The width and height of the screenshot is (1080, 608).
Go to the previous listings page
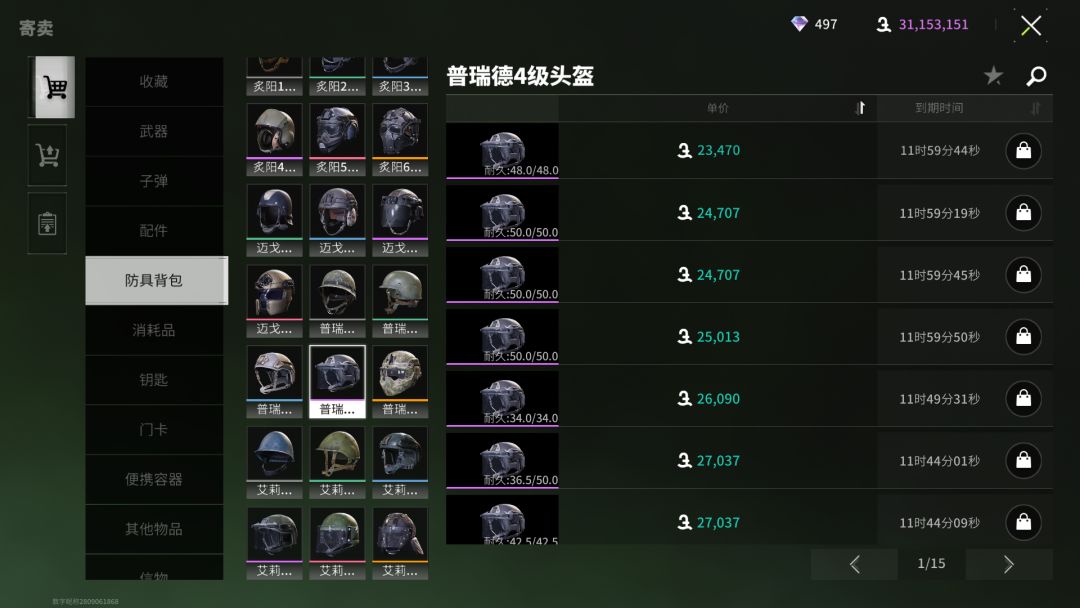coord(854,564)
